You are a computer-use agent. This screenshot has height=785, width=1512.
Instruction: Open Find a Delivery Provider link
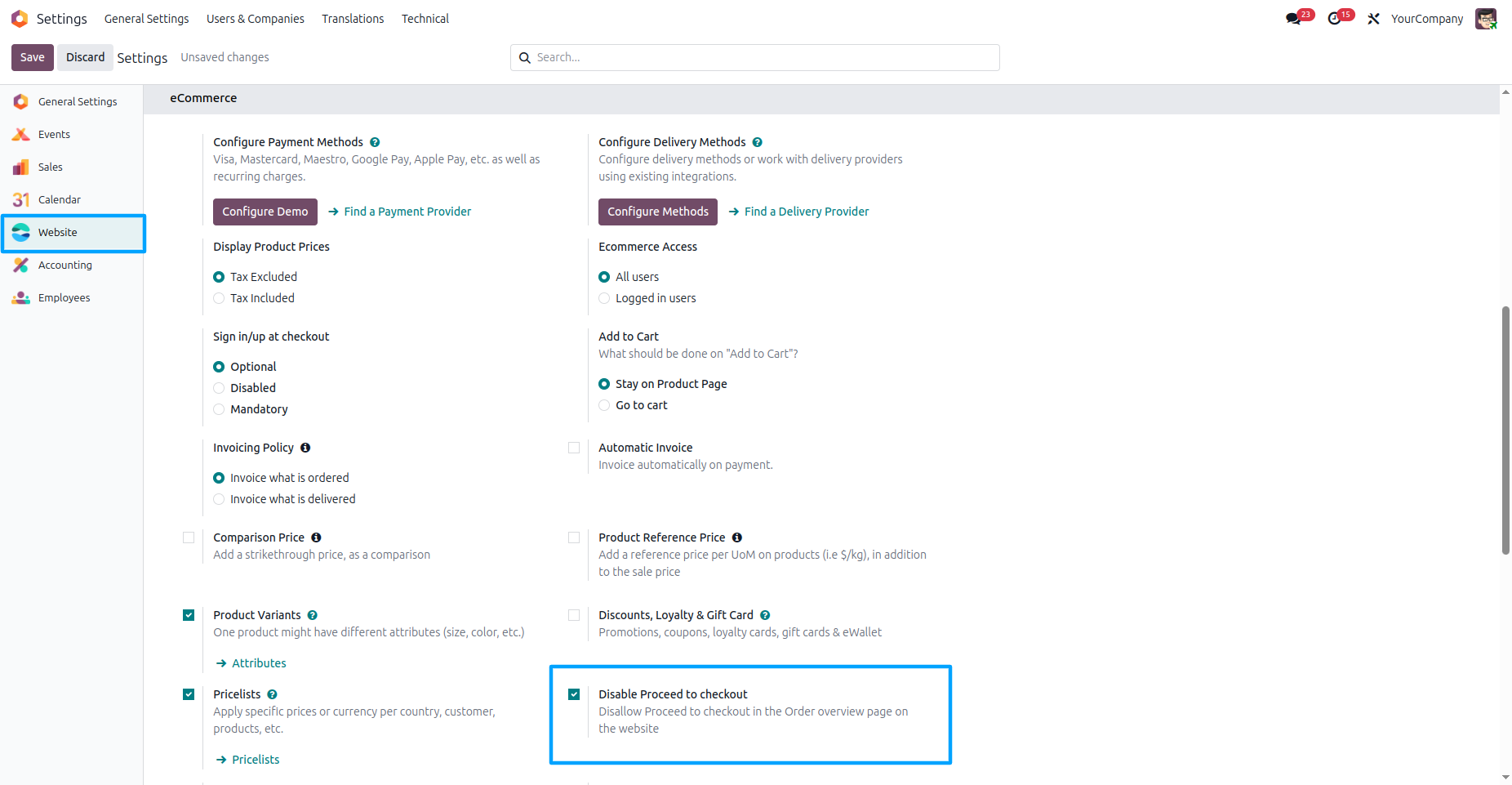(806, 211)
